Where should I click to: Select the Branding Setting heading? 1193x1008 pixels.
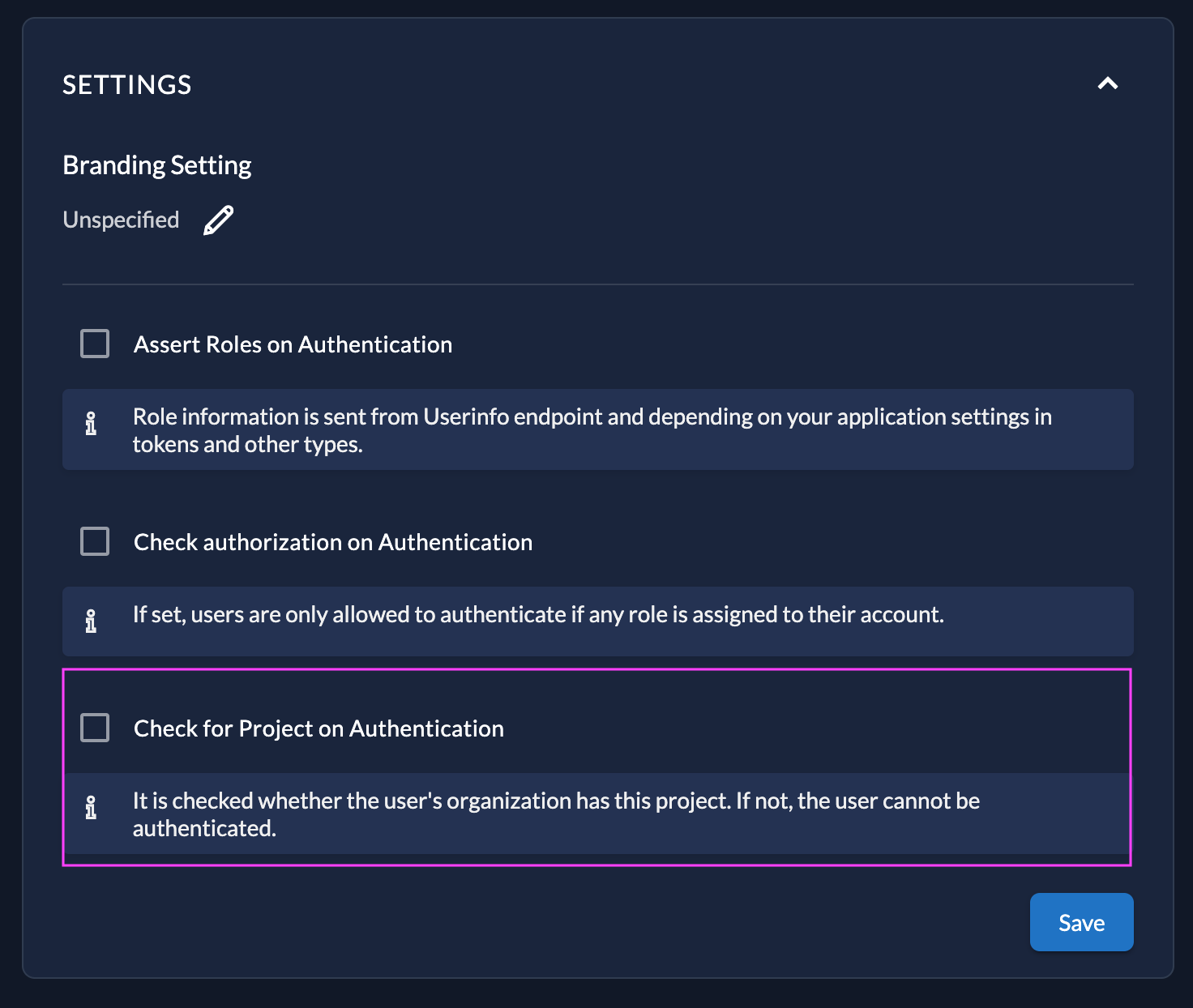point(156,164)
